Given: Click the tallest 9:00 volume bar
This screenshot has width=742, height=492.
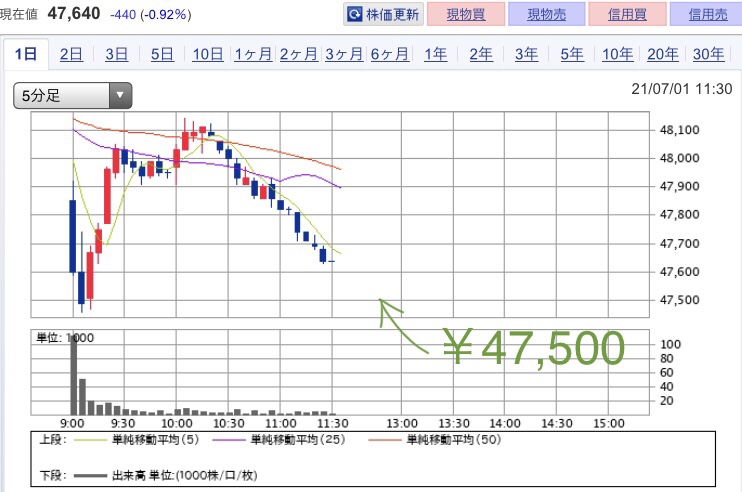Looking at the screenshot, I should [x=73, y=375].
